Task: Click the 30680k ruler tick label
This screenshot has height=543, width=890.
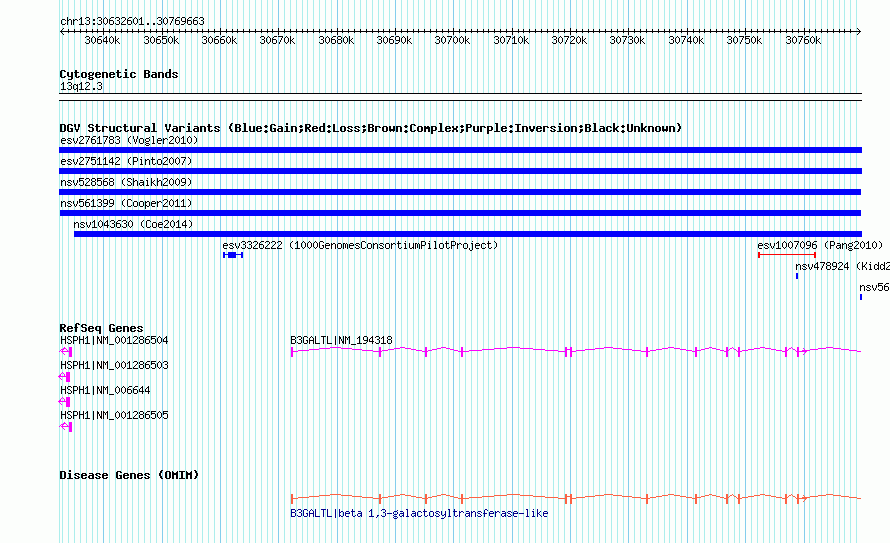Action: [x=336, y=41]
